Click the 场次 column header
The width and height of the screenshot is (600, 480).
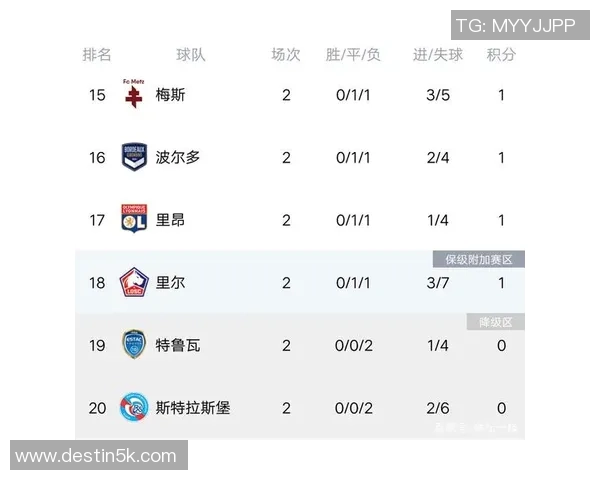pos(286,54)
